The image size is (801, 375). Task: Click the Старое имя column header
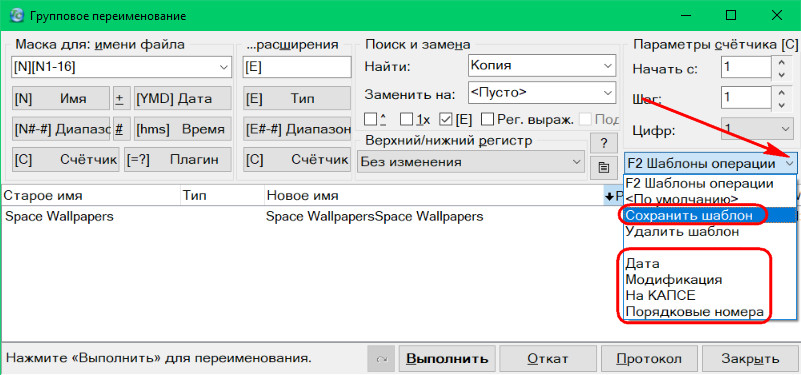[90, 196]
